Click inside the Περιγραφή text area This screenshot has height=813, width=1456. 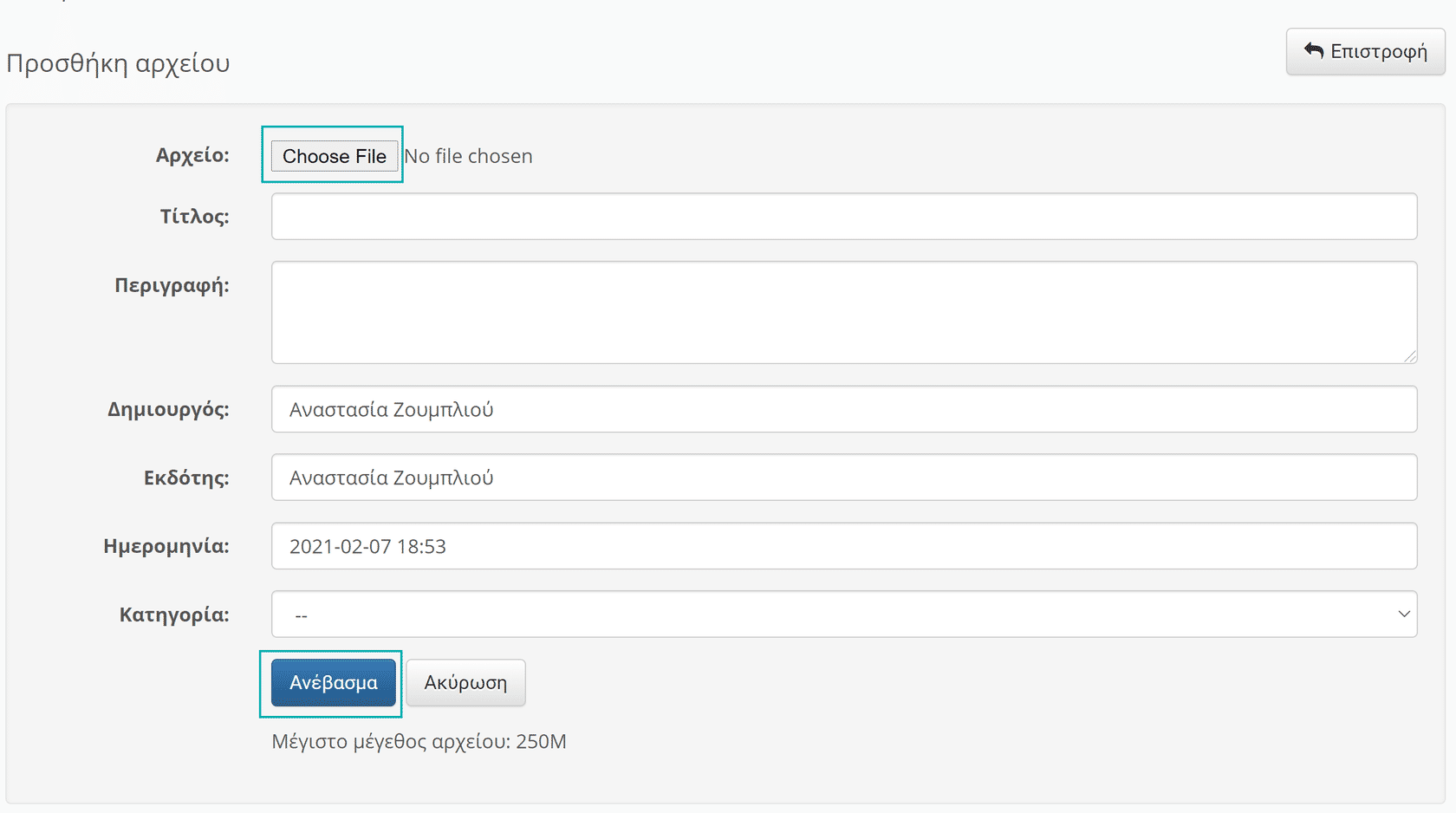coord(843,312)
